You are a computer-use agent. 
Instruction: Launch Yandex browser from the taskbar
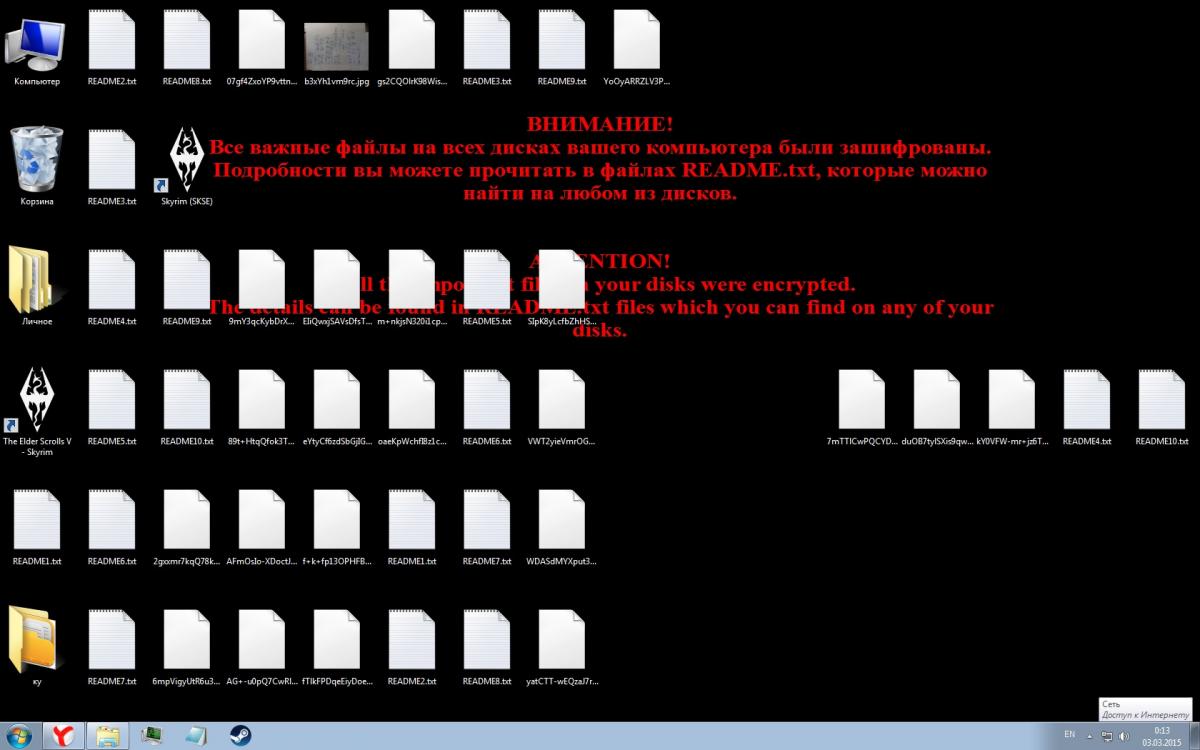point(63,736)
